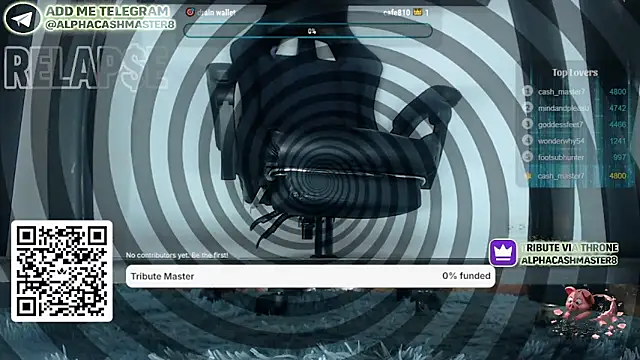Click the Top lovers heading
640x360 pixels.
tap(575, 73)
